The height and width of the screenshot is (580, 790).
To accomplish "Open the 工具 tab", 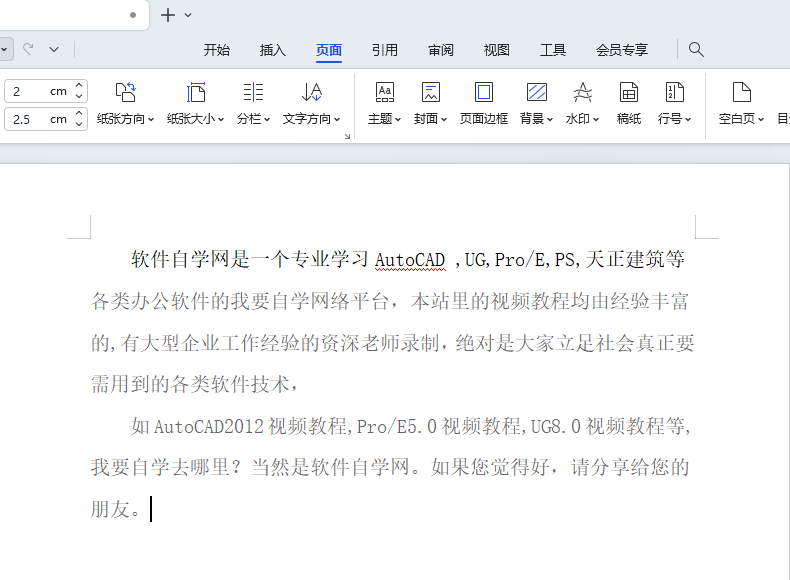I will pos(553,50).
